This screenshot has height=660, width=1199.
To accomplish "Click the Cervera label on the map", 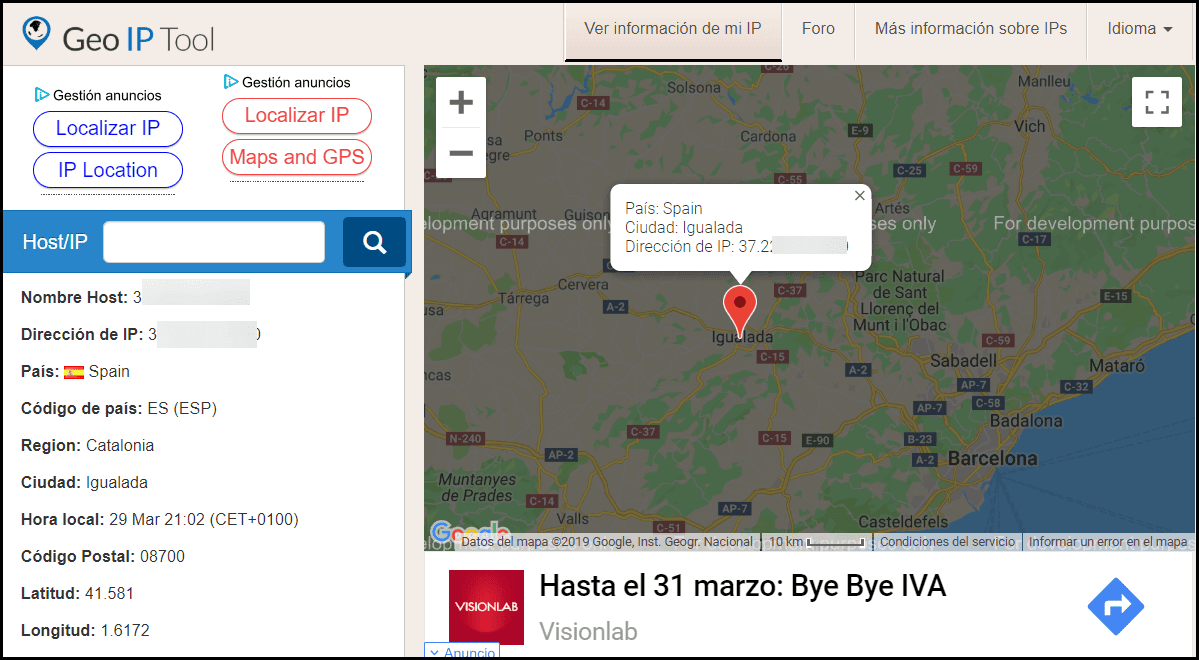I will pyautogui.click(x=583, y=284).
